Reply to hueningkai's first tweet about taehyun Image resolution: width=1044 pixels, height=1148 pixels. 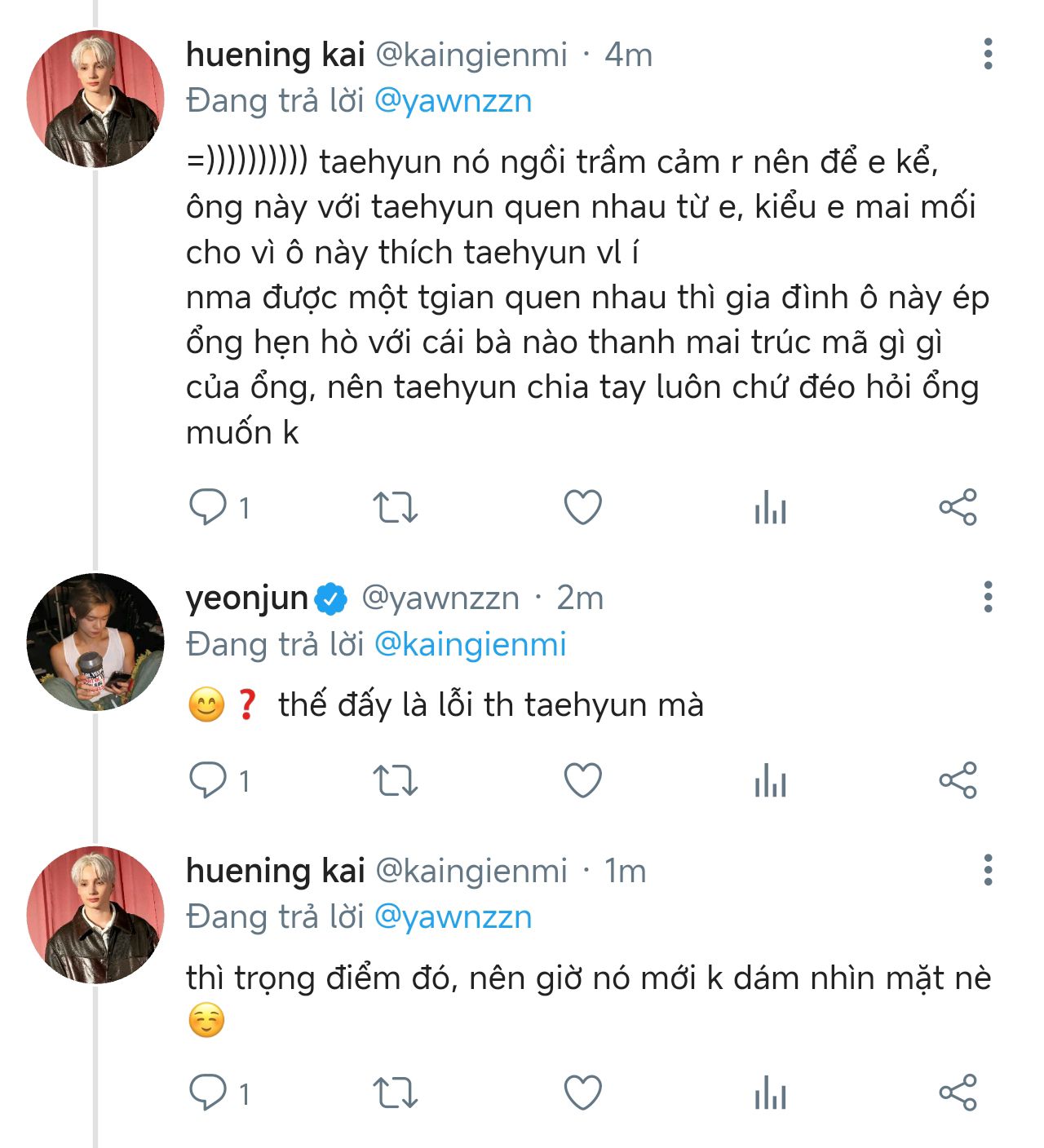[208, 506]
